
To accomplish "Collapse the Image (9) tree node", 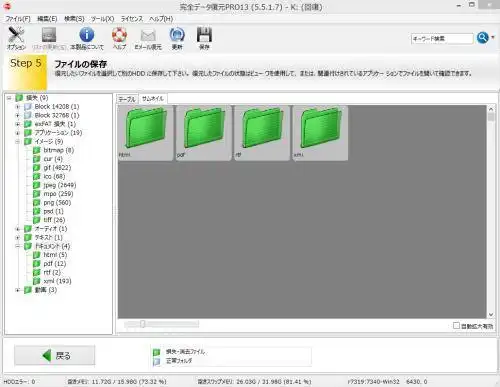I will click(x=18, y=142).
